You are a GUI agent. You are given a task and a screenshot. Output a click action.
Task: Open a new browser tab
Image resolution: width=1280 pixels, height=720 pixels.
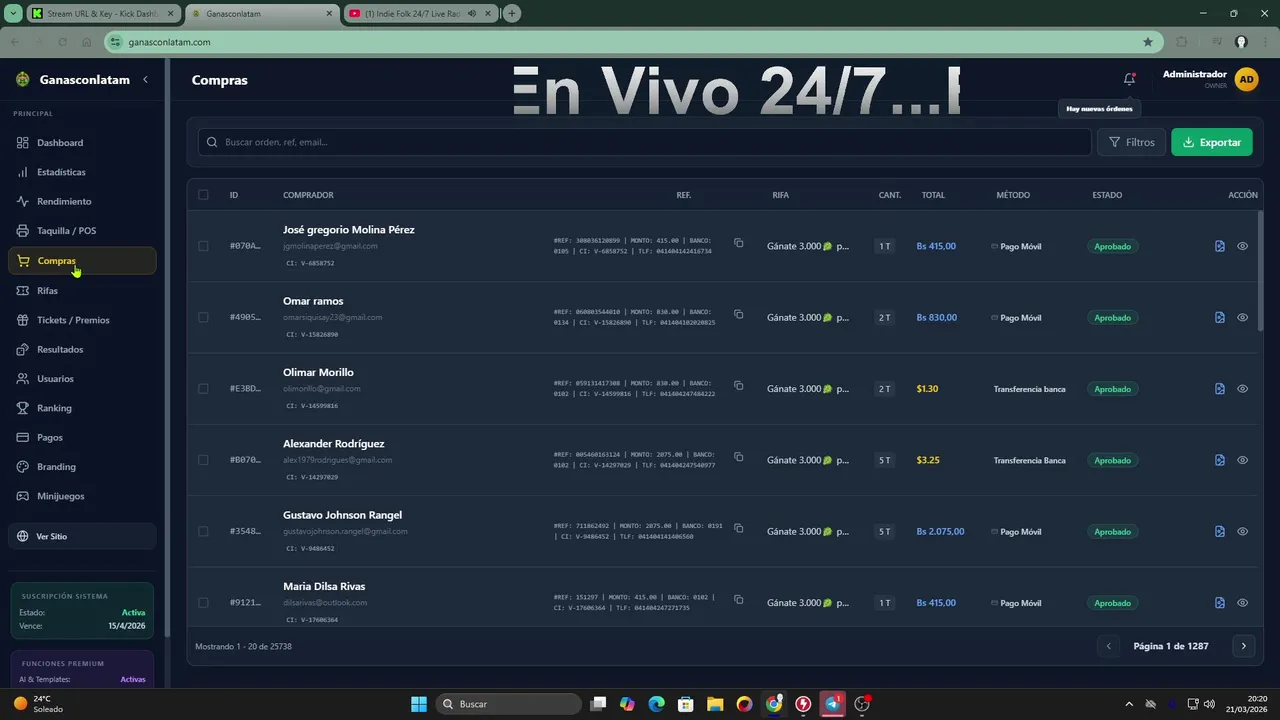coord(512,13)
